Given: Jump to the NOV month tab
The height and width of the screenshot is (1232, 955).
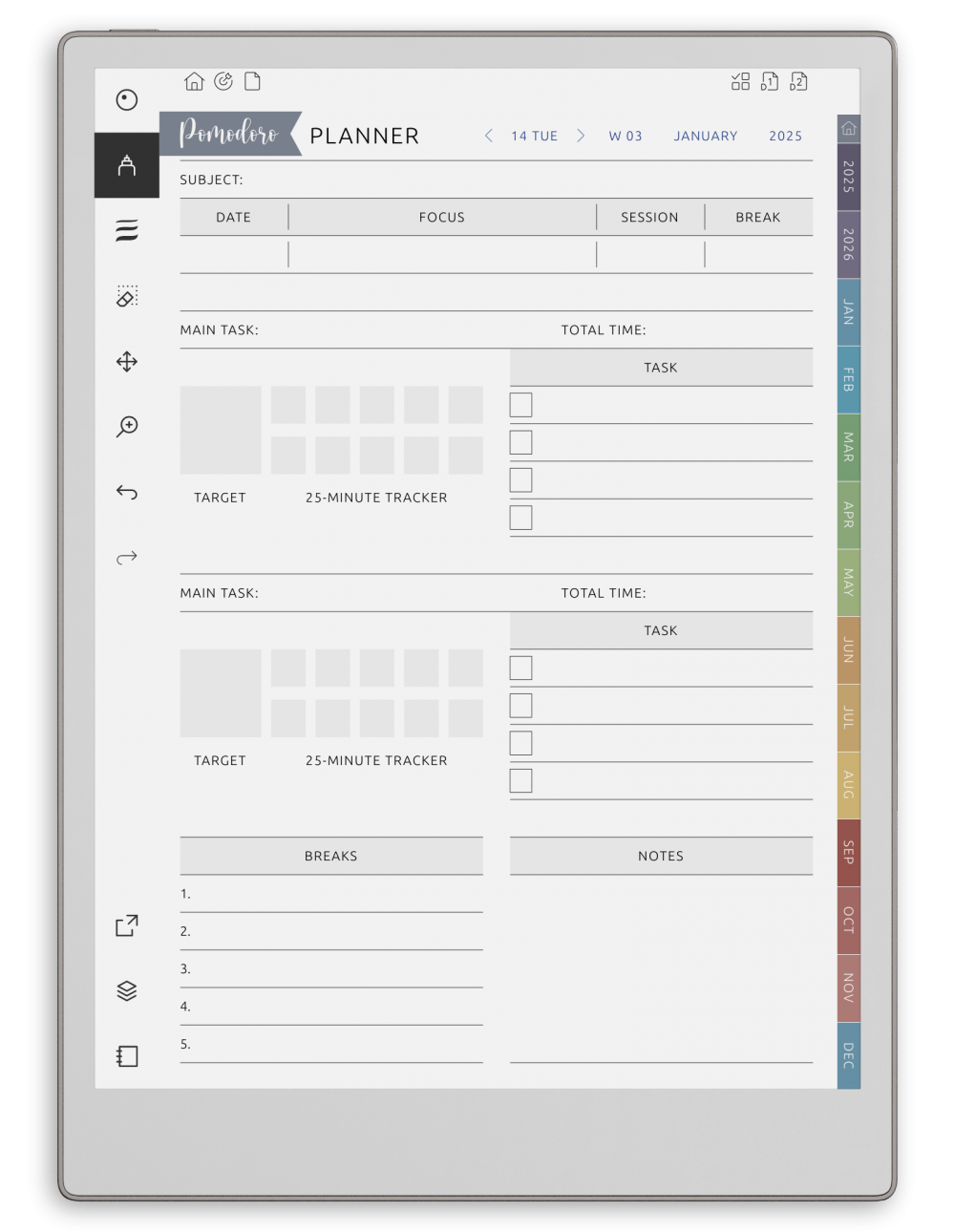Looking at the screenshot, I should [x=848, y=988].
